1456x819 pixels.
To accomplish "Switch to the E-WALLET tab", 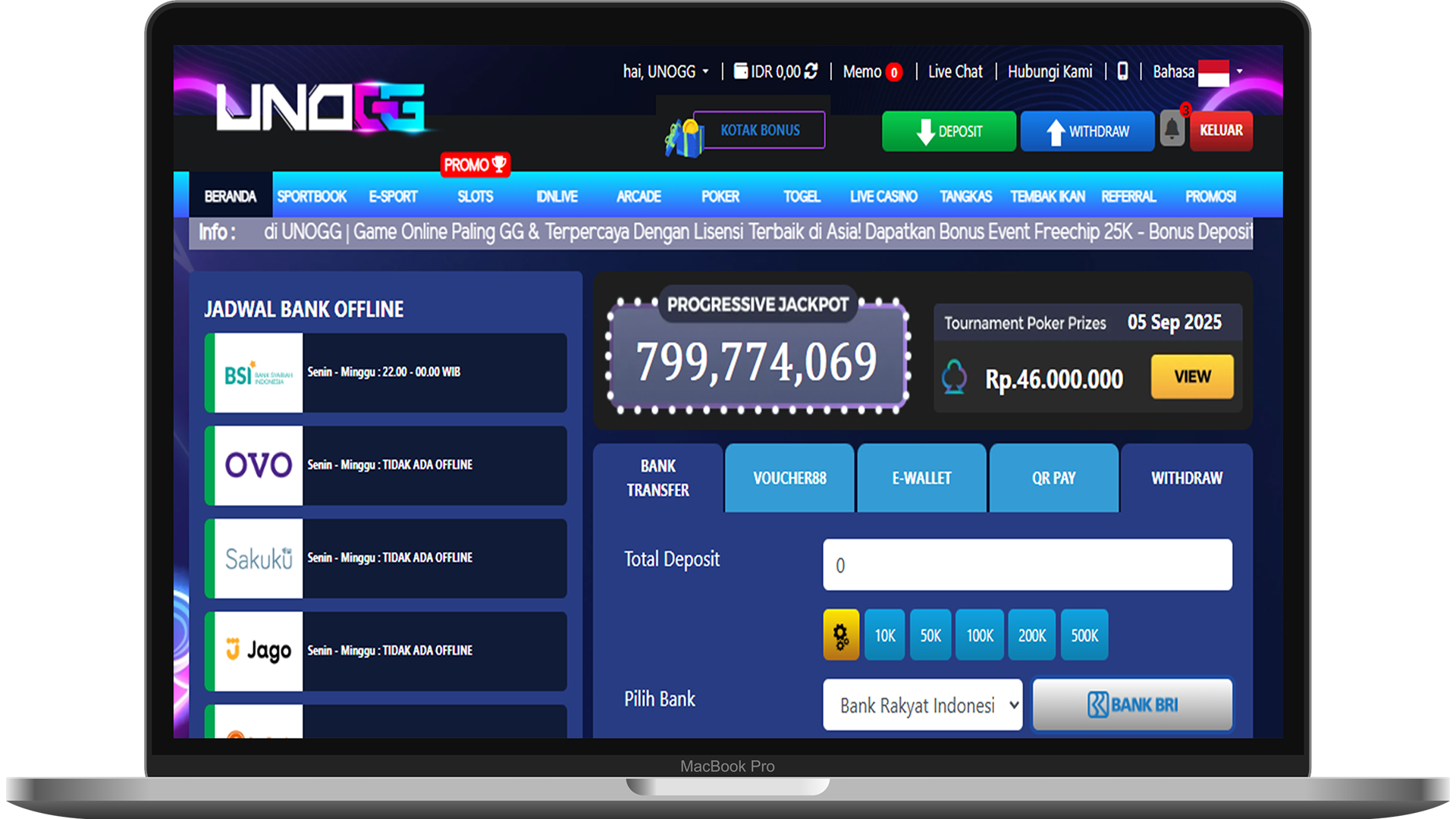I will coord(921,478).
